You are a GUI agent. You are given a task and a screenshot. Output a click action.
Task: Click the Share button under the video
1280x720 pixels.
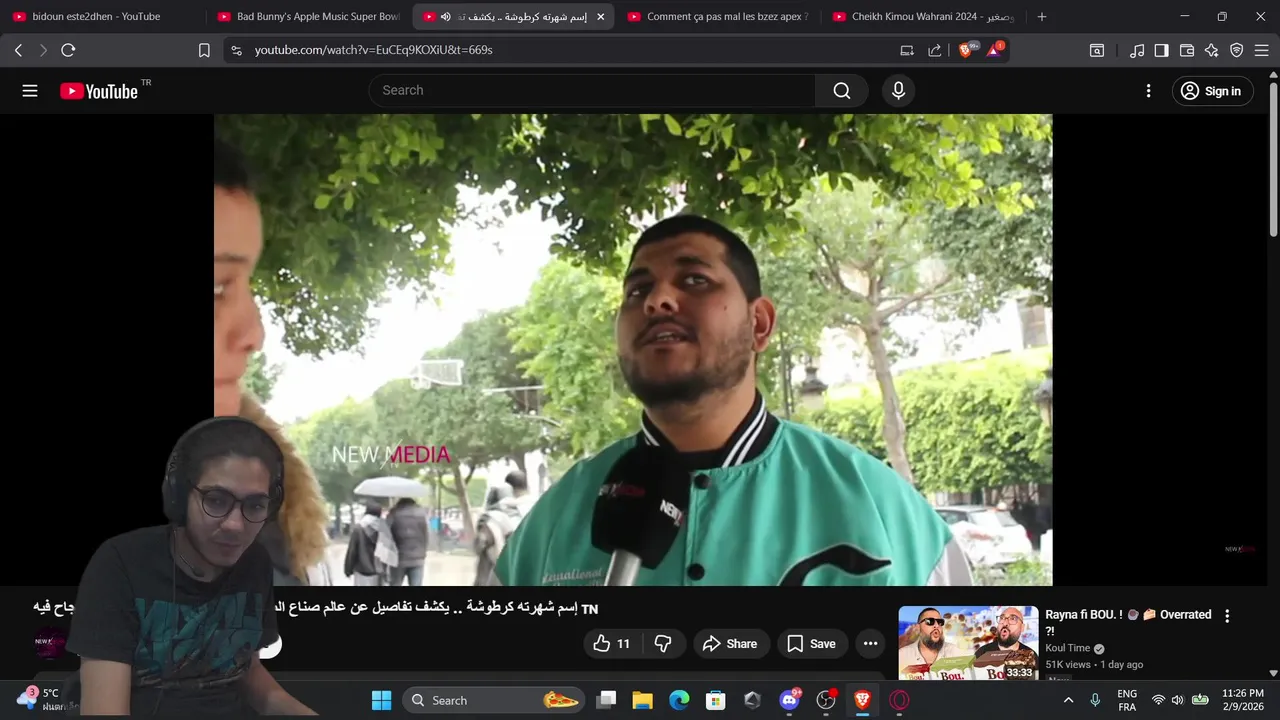coord(730,644)
